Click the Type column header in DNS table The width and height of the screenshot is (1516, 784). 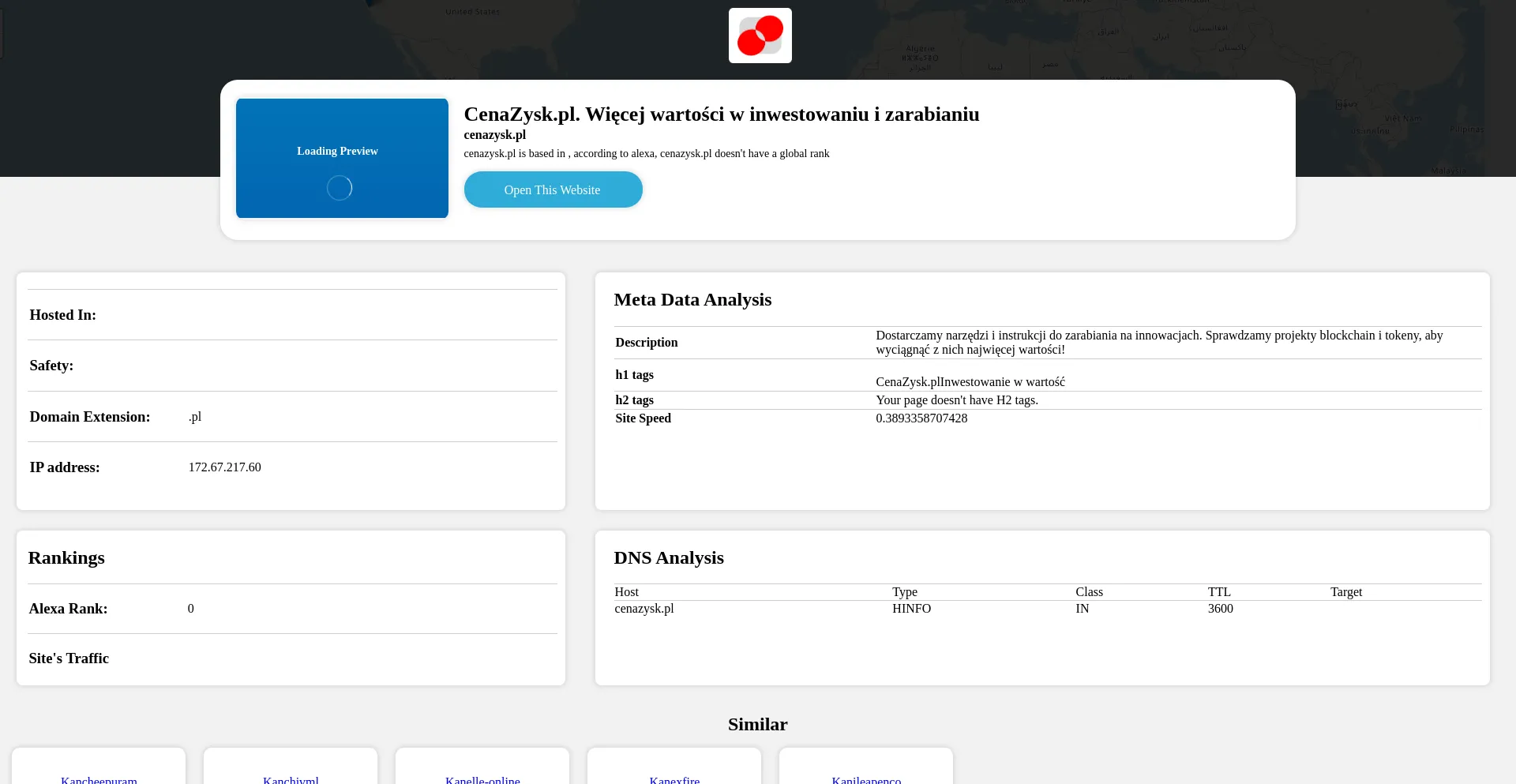pos(904,592)
